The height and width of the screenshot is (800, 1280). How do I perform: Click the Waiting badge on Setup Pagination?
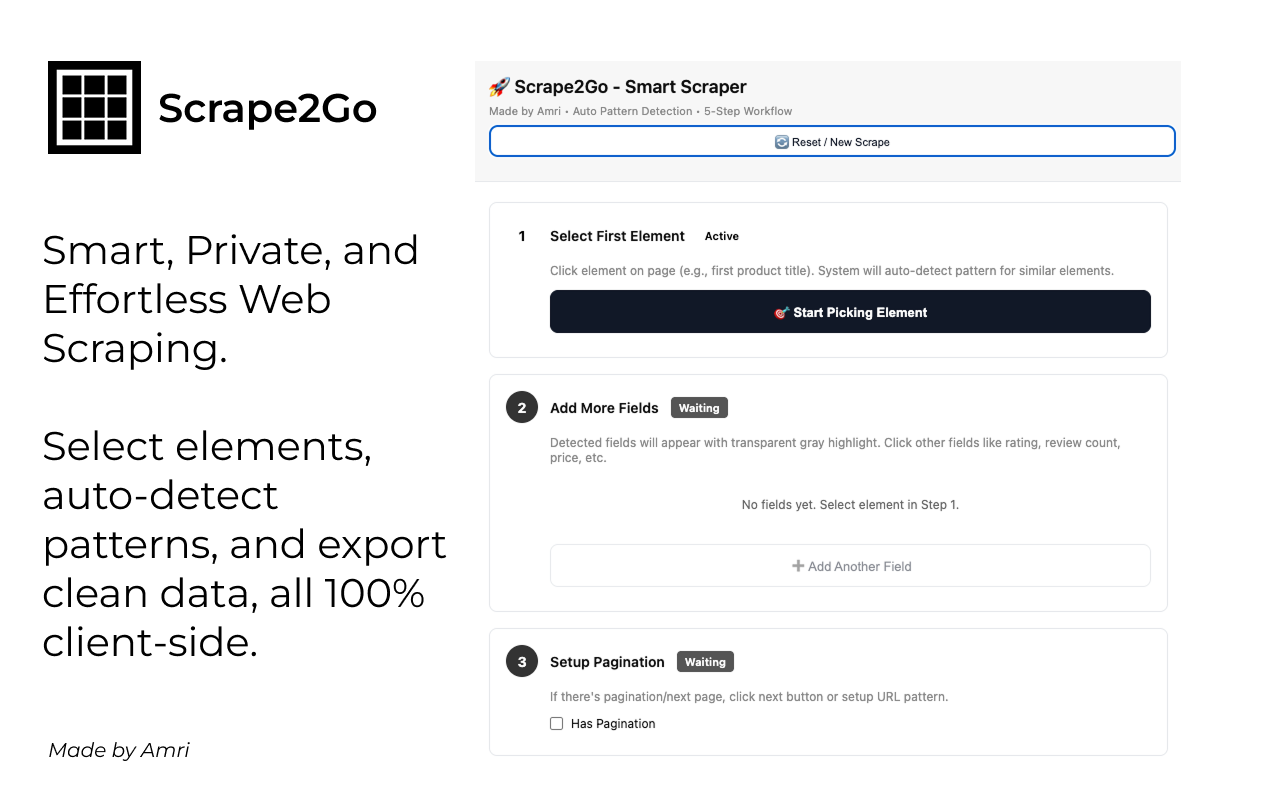click(705, 661)
